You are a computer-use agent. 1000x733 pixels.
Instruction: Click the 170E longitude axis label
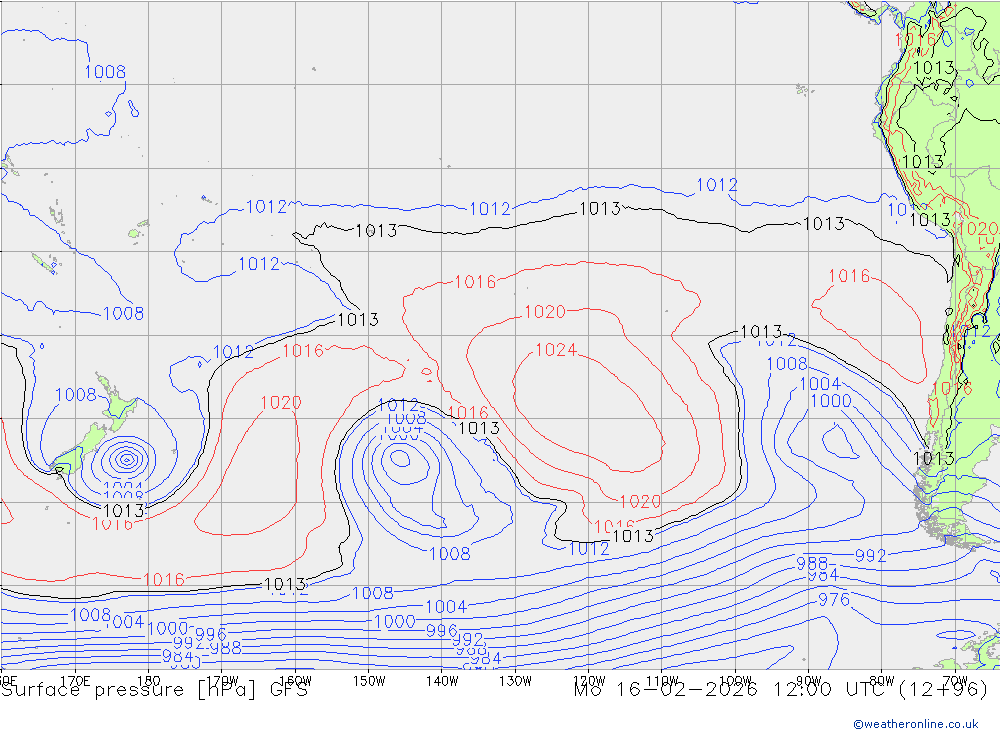[x=75, y=680]
